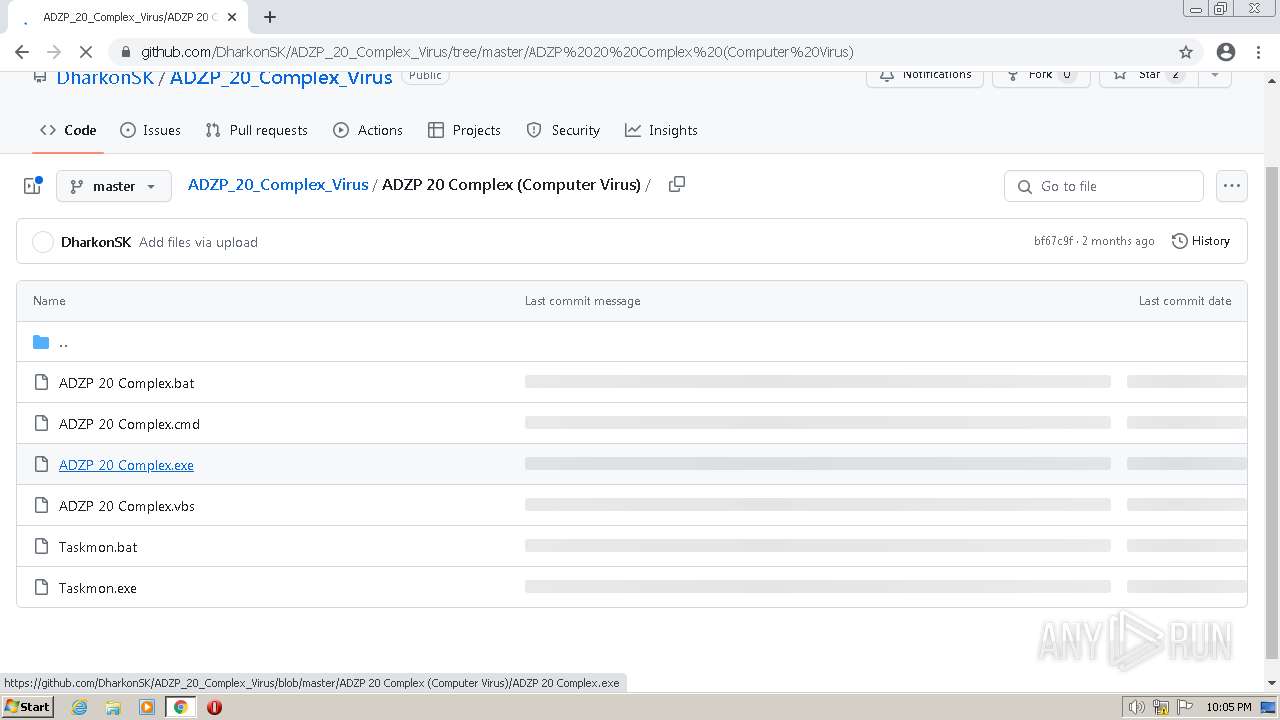
Task: Open the DharkonSK avatar image
Action: tap(43, 242)
